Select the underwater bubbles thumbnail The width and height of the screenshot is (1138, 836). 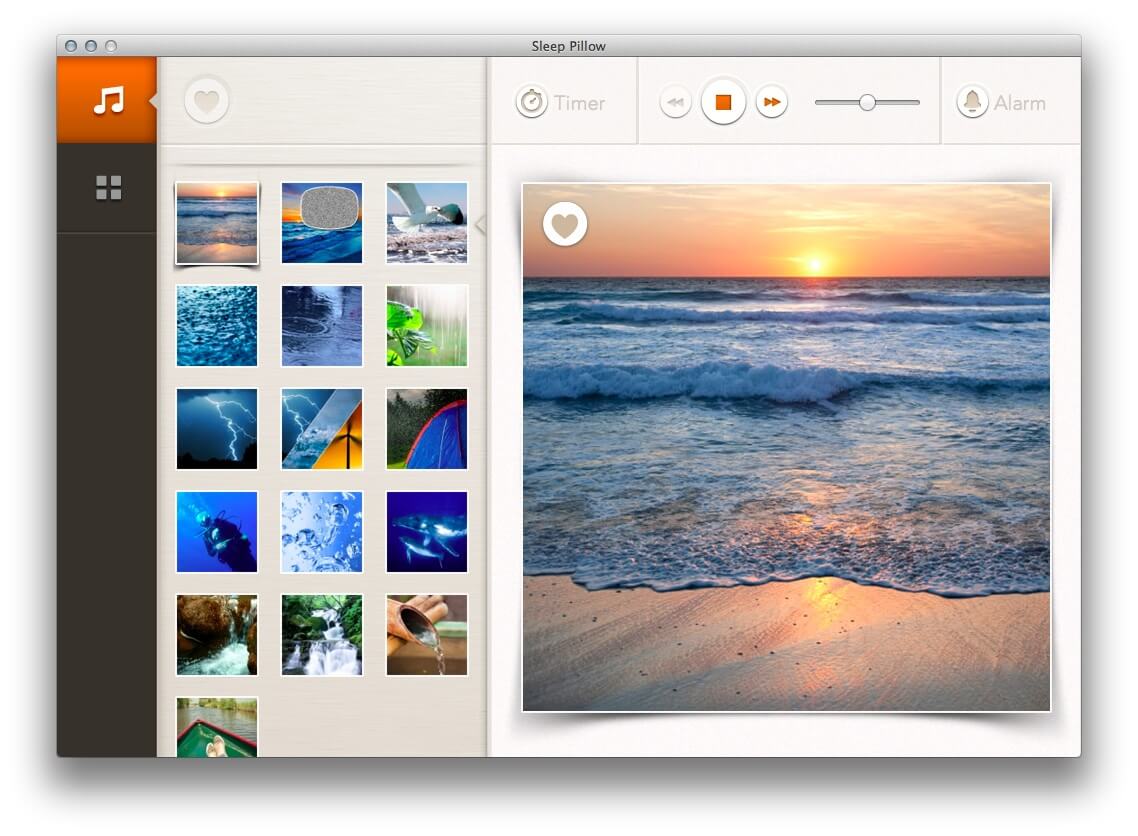coord(322,532)
